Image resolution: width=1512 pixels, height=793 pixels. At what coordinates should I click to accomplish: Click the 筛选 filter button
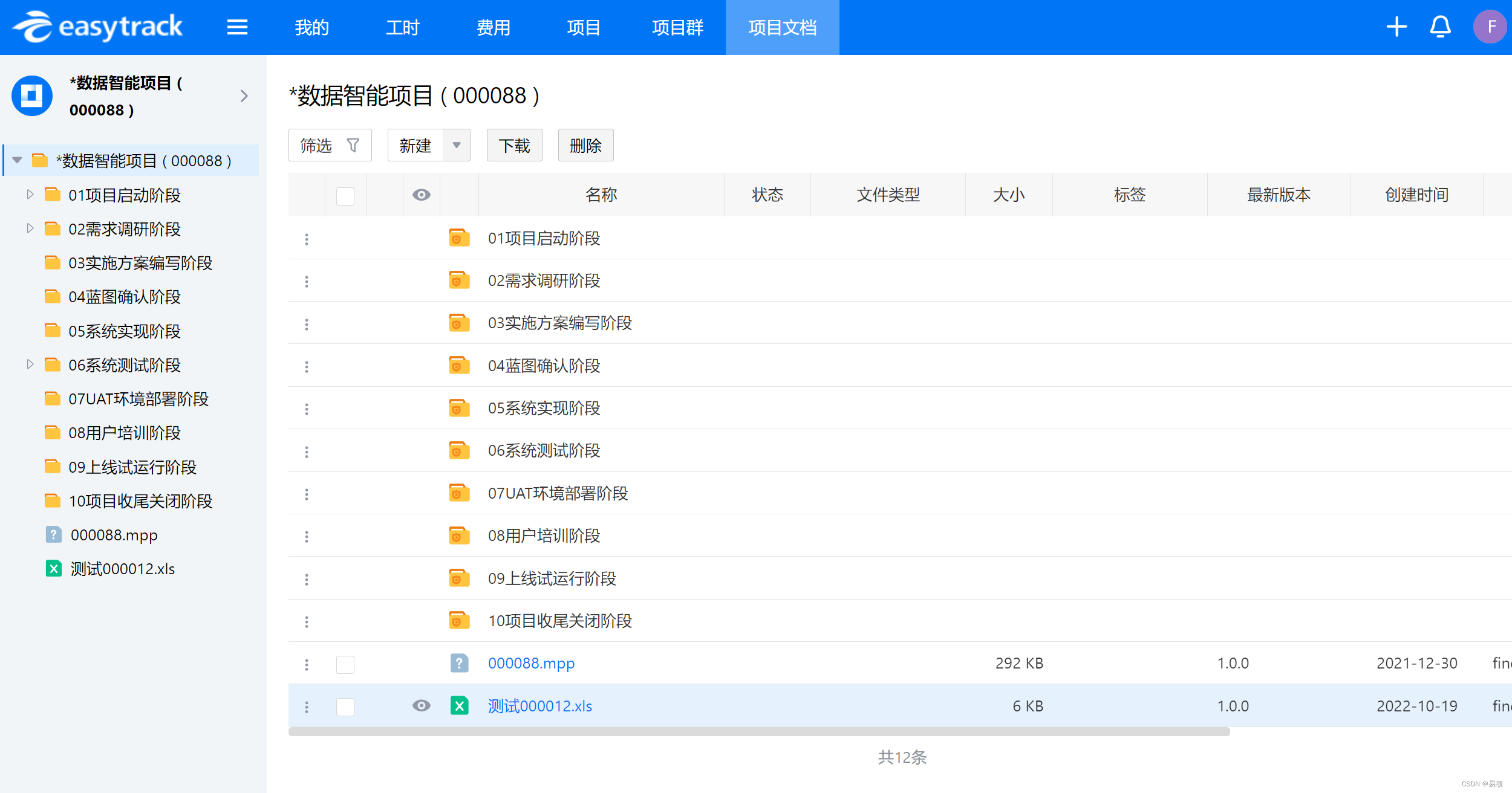coord(330,145)
